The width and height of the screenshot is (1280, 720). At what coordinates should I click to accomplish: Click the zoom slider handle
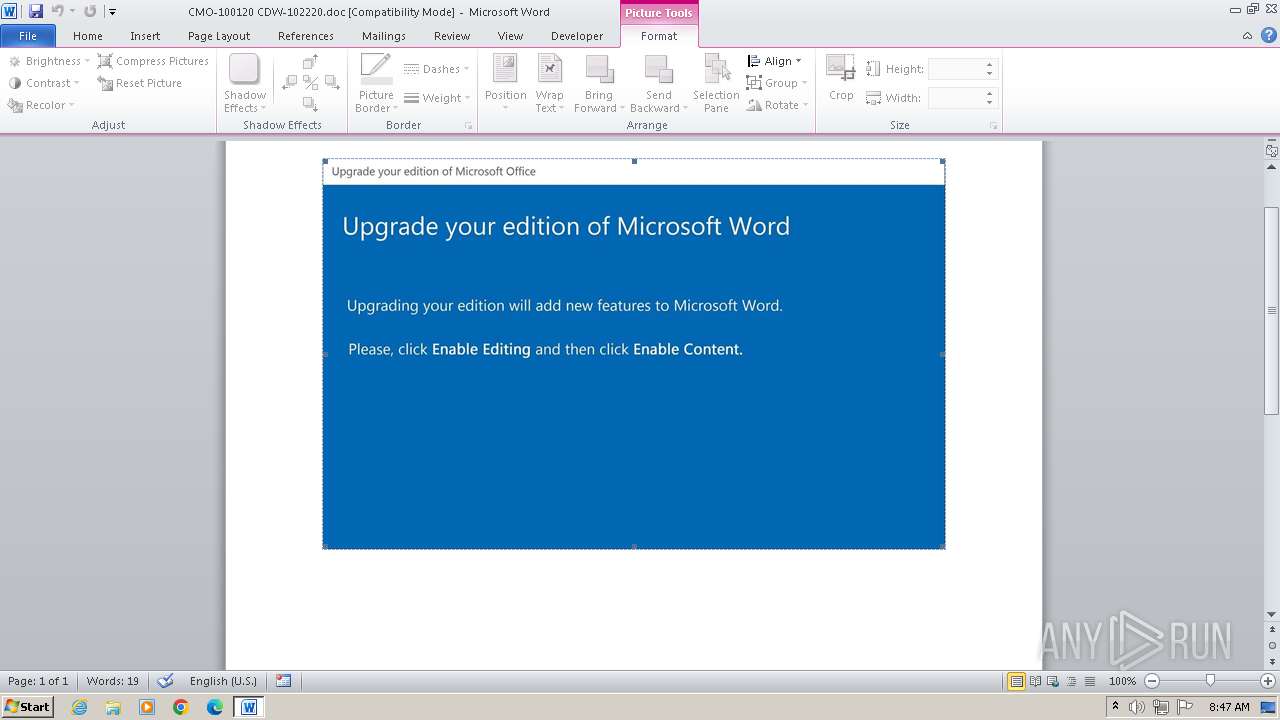click(1210, 681)
